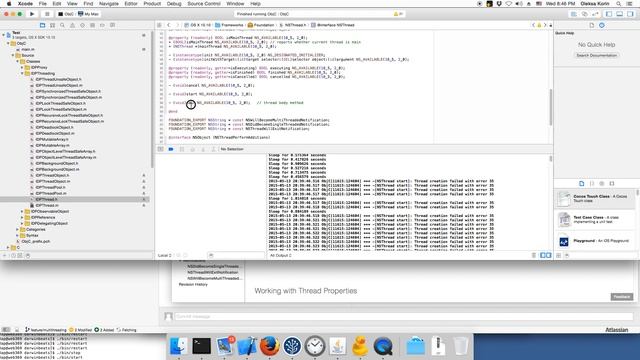
Task: Toggle the Utilities pane visibility
Action: [x=630, y=14]
